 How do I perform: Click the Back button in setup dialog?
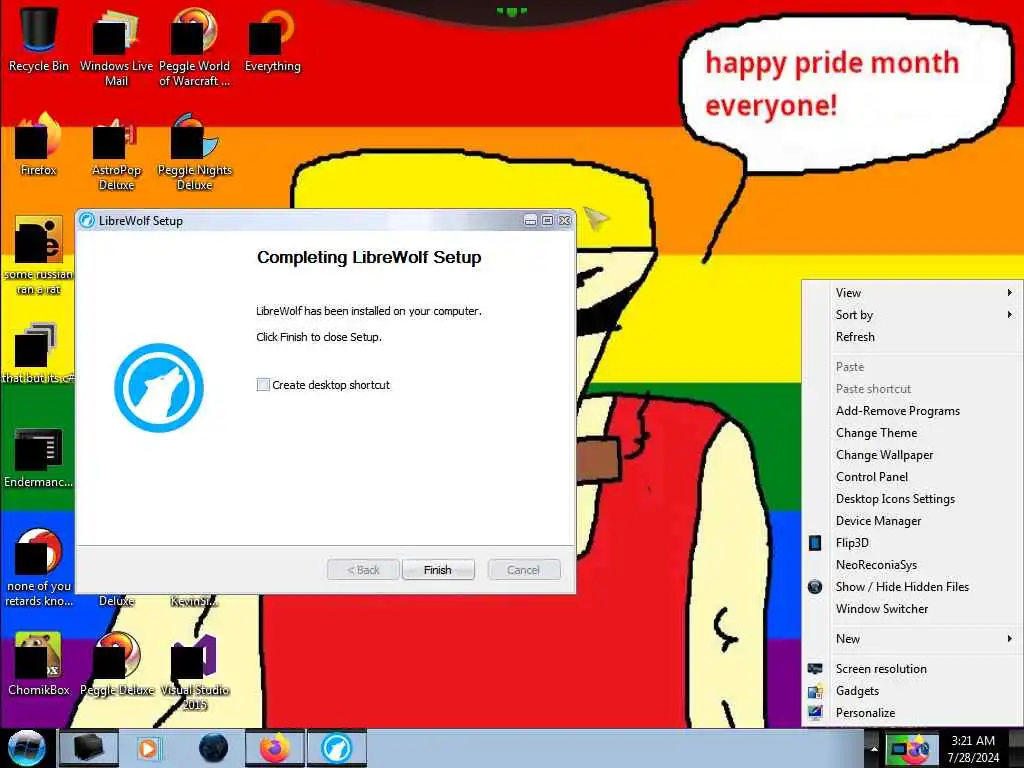point(363,569)
